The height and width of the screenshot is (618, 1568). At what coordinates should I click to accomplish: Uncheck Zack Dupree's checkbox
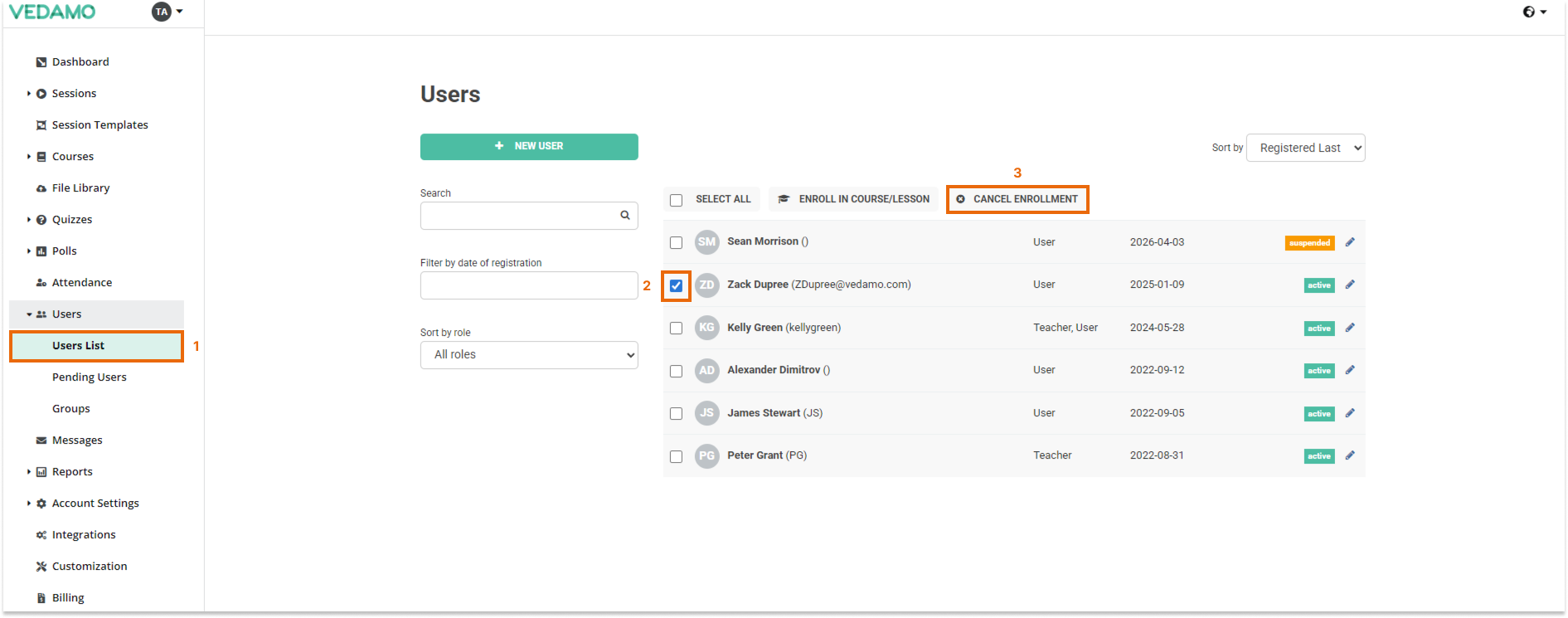pyautogui.click(x=676, y=285)
